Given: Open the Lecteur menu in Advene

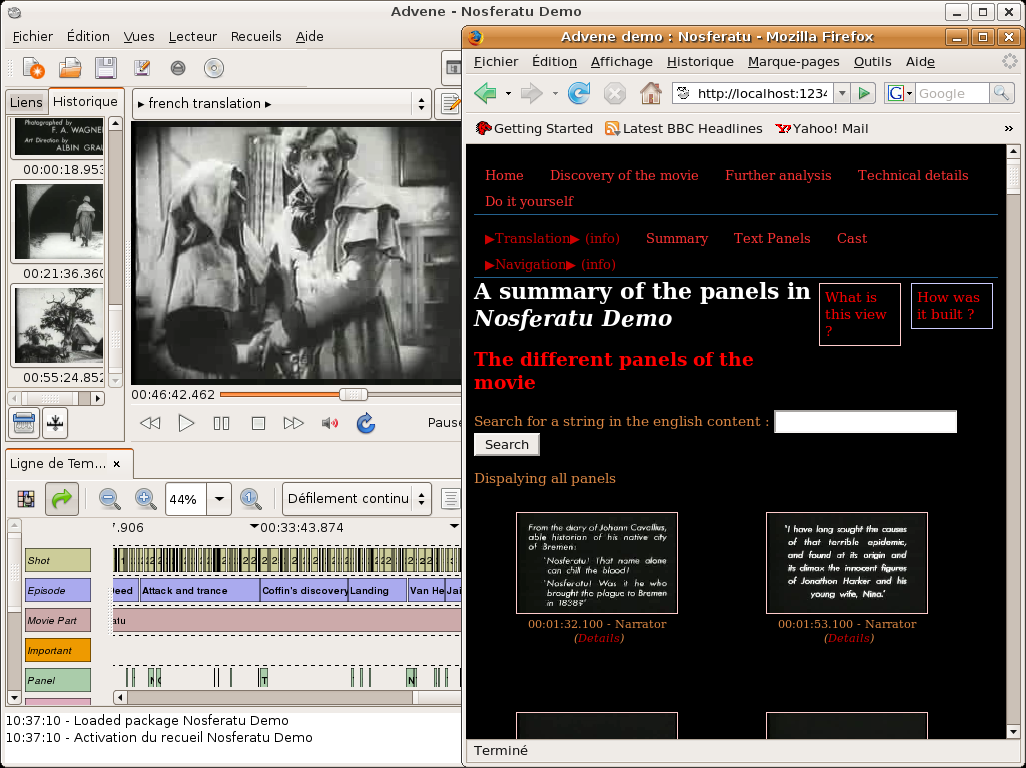Looking at the screenshot, I should coord(192,36).
